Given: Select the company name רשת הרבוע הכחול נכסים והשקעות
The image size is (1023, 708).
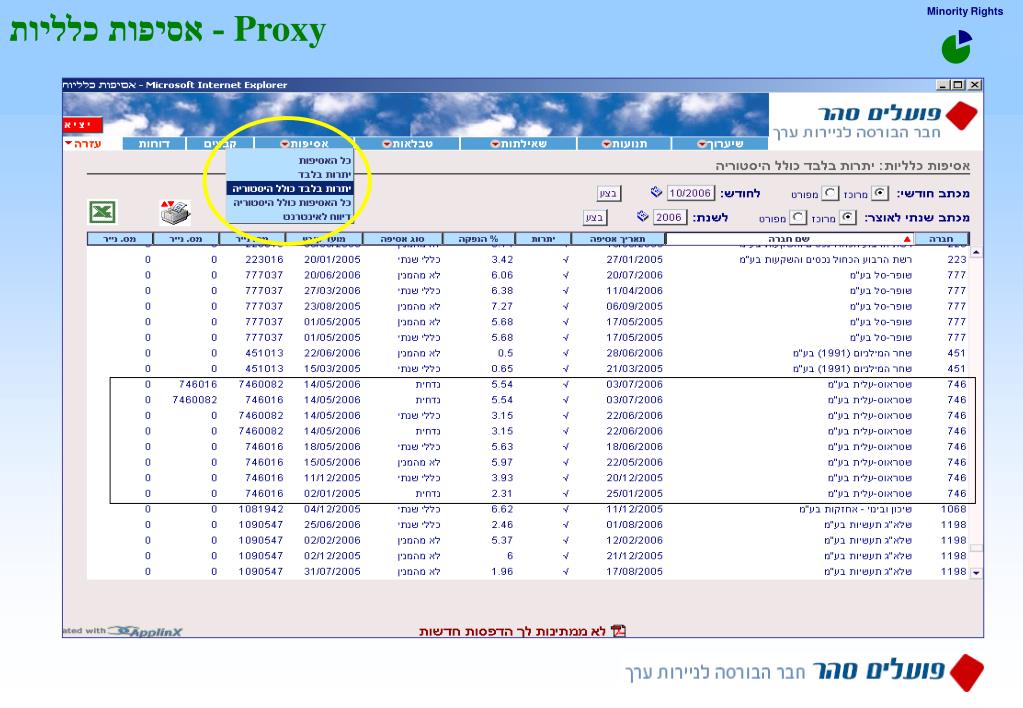Looking at the screenshot, I should [x=825, y=260].
